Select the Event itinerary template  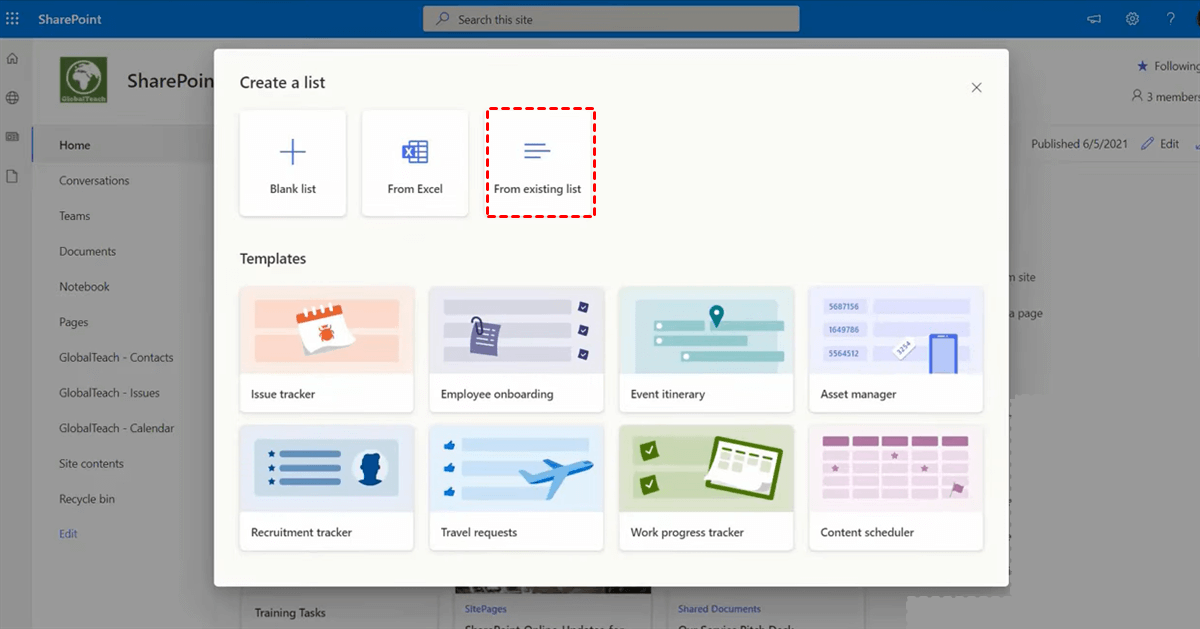pyautogui.click(x=706, y=349)
